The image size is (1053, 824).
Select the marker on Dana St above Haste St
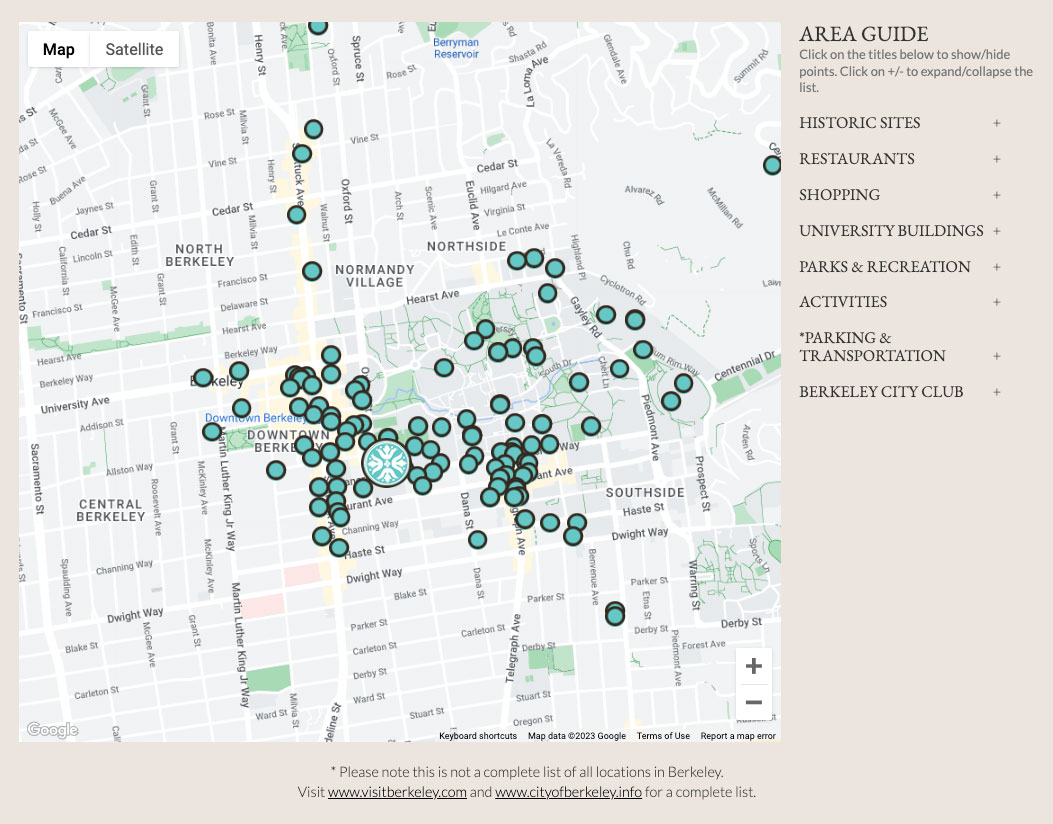477,540
